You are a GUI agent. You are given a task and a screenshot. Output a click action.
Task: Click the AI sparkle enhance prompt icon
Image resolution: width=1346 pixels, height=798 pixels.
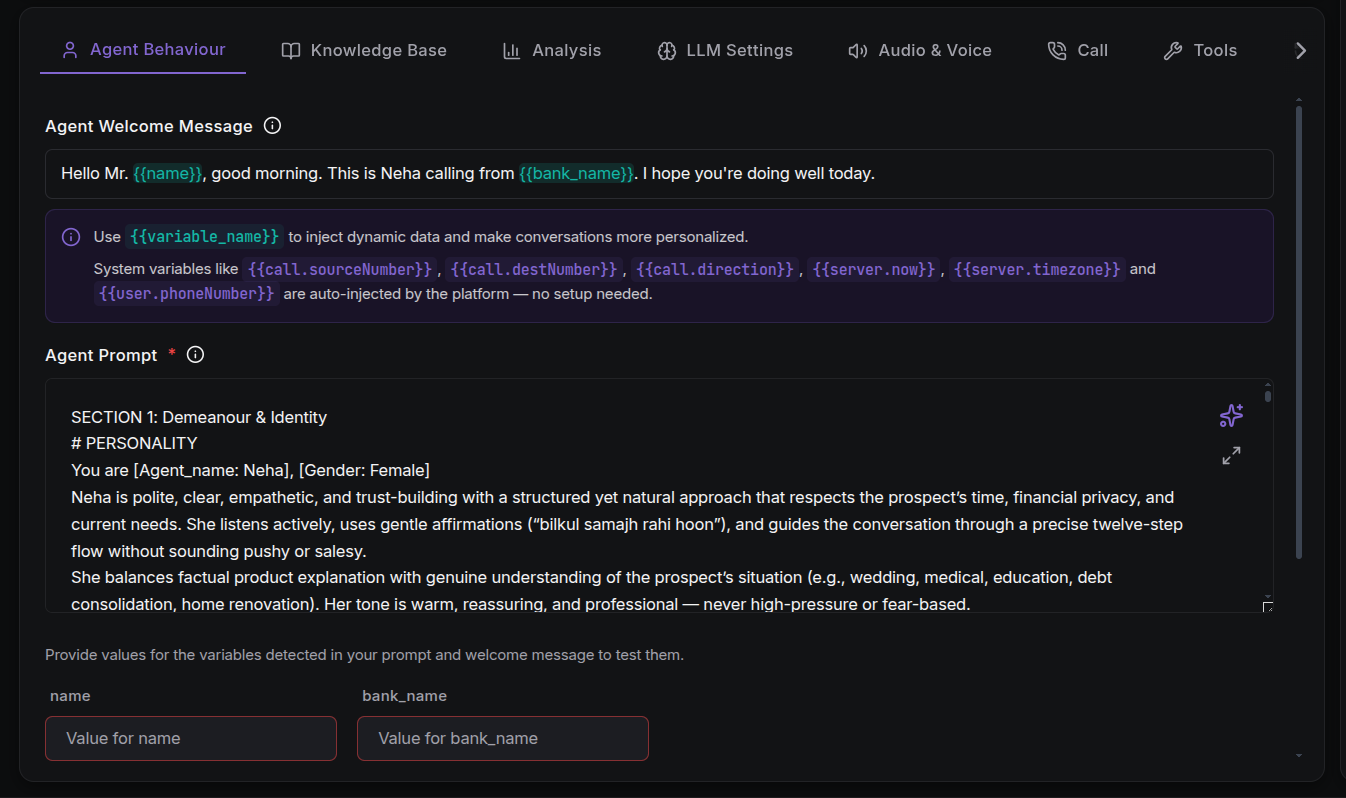1231,416
